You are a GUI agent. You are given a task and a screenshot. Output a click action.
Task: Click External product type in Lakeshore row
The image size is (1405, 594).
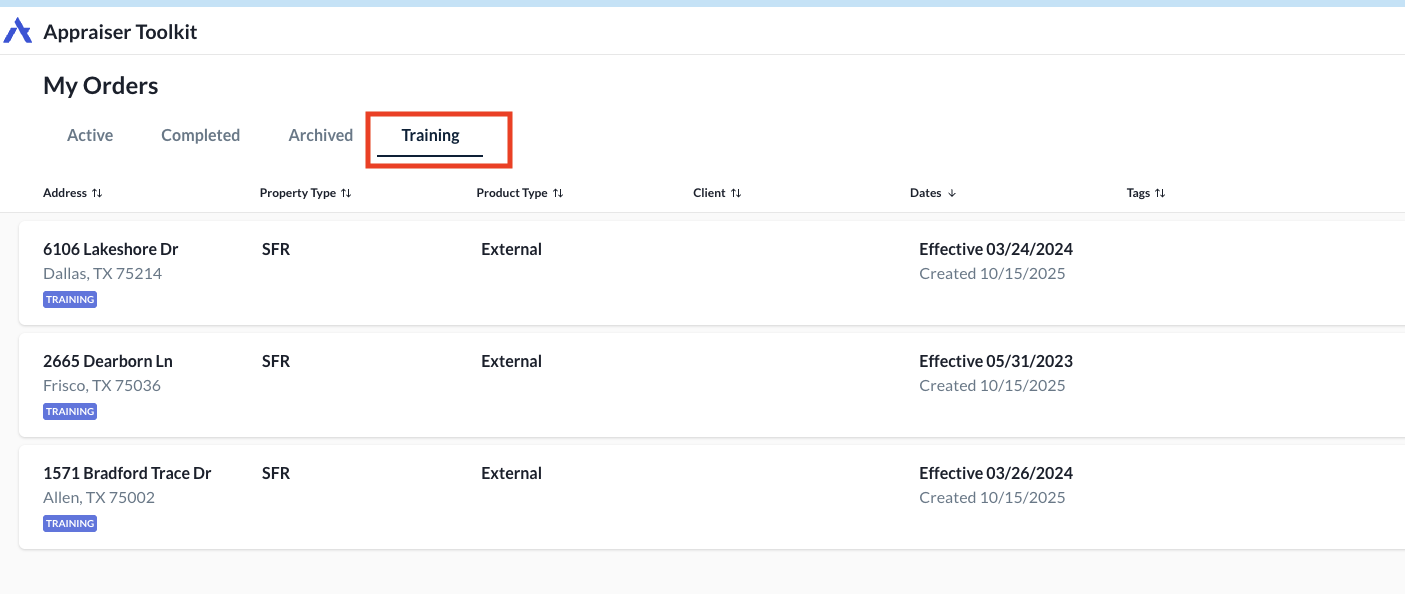click(x=511, y=249)
